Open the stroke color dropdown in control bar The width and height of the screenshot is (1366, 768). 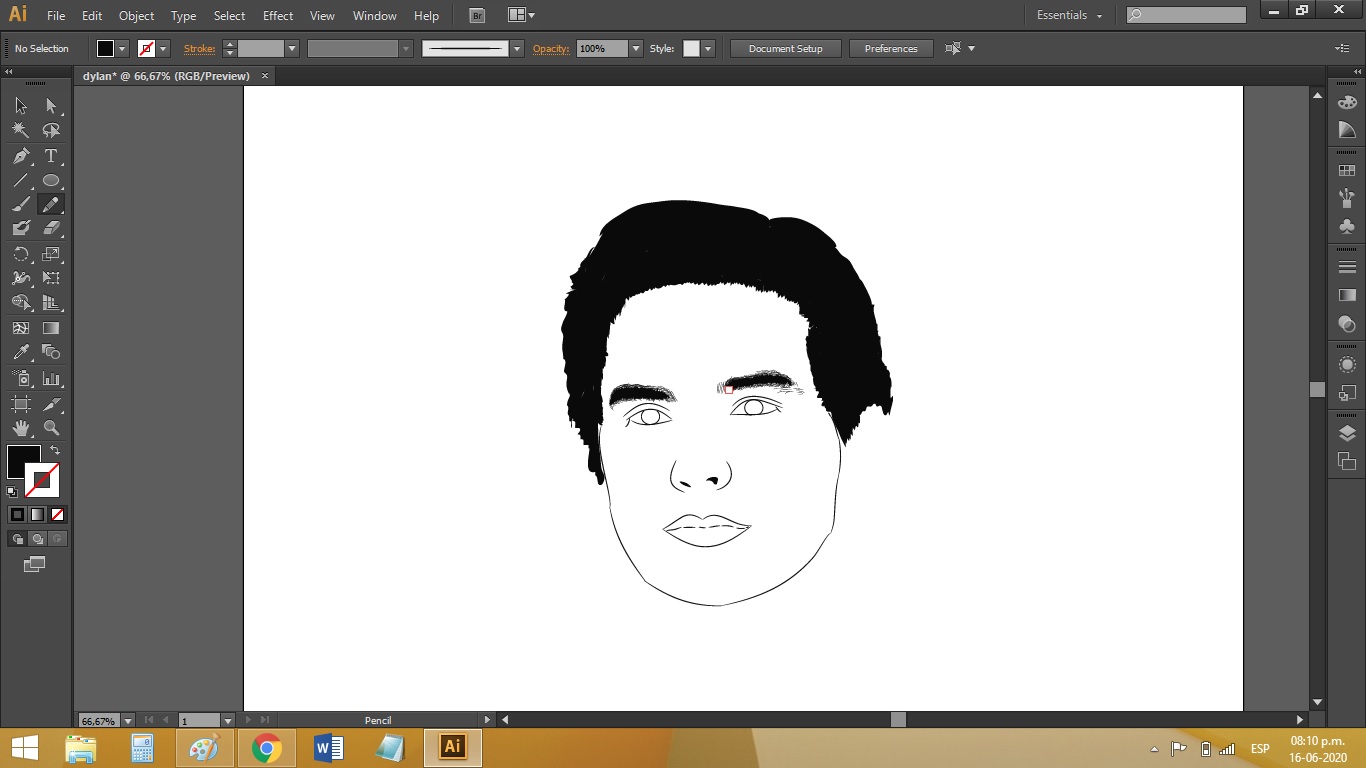point(164,48)
